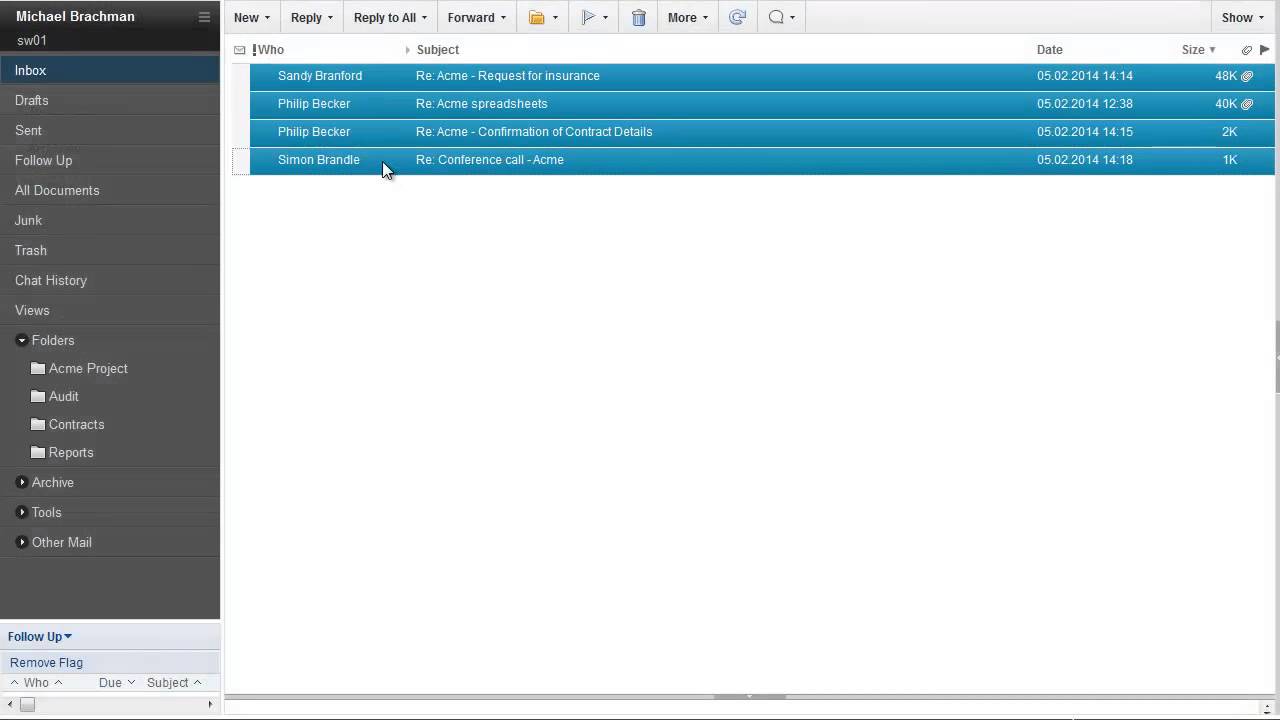
Task: Open dropdown arrow next to flag icon
Action: 605,18
